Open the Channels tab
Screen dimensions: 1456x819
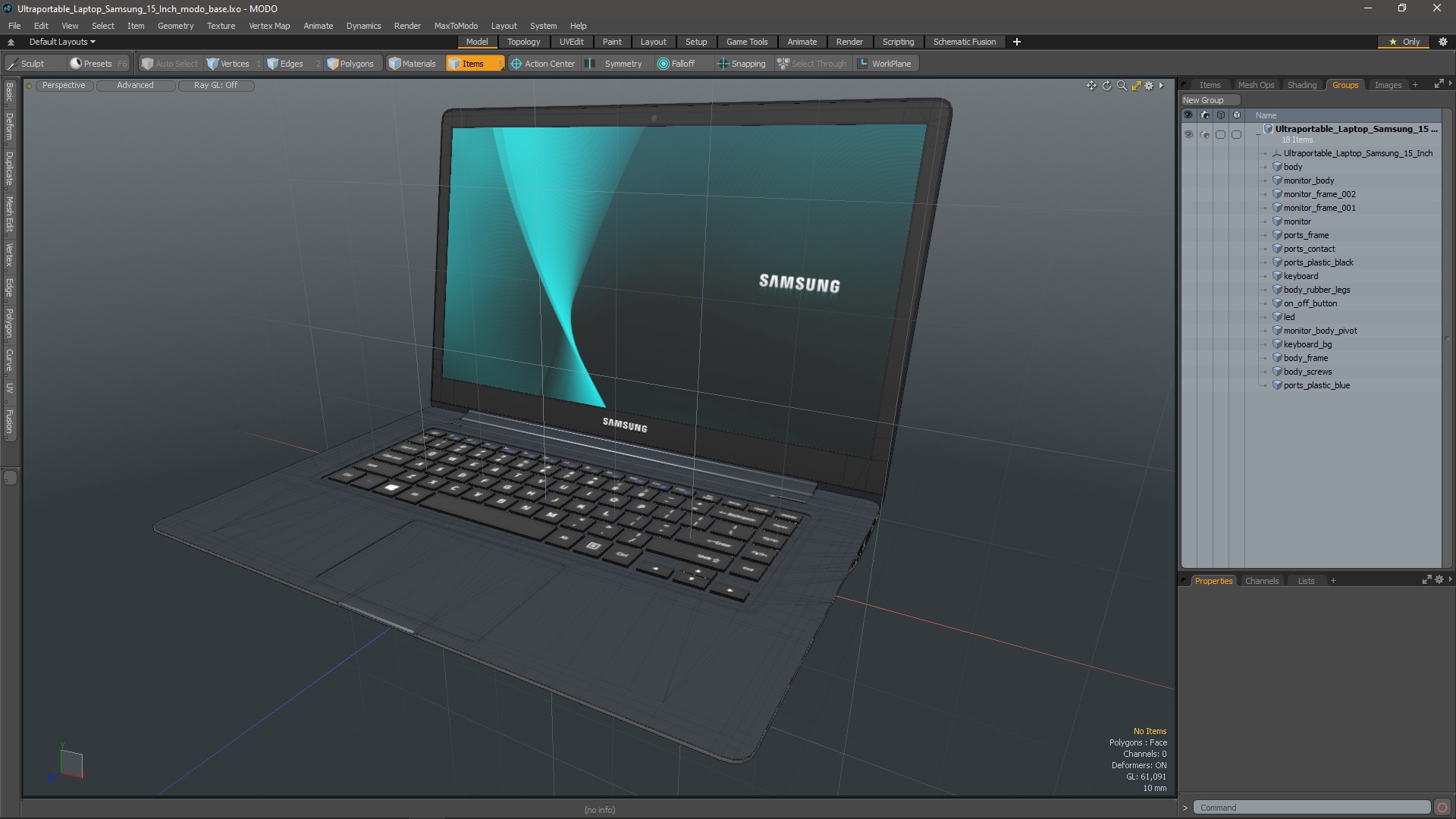pos(1262,581)
